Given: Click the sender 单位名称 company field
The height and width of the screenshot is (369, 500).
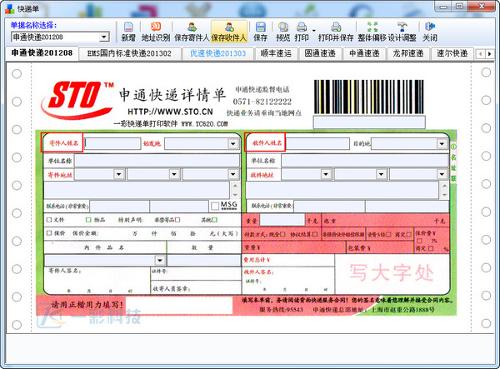Looking at the screenshot, I should click(157, 161).
